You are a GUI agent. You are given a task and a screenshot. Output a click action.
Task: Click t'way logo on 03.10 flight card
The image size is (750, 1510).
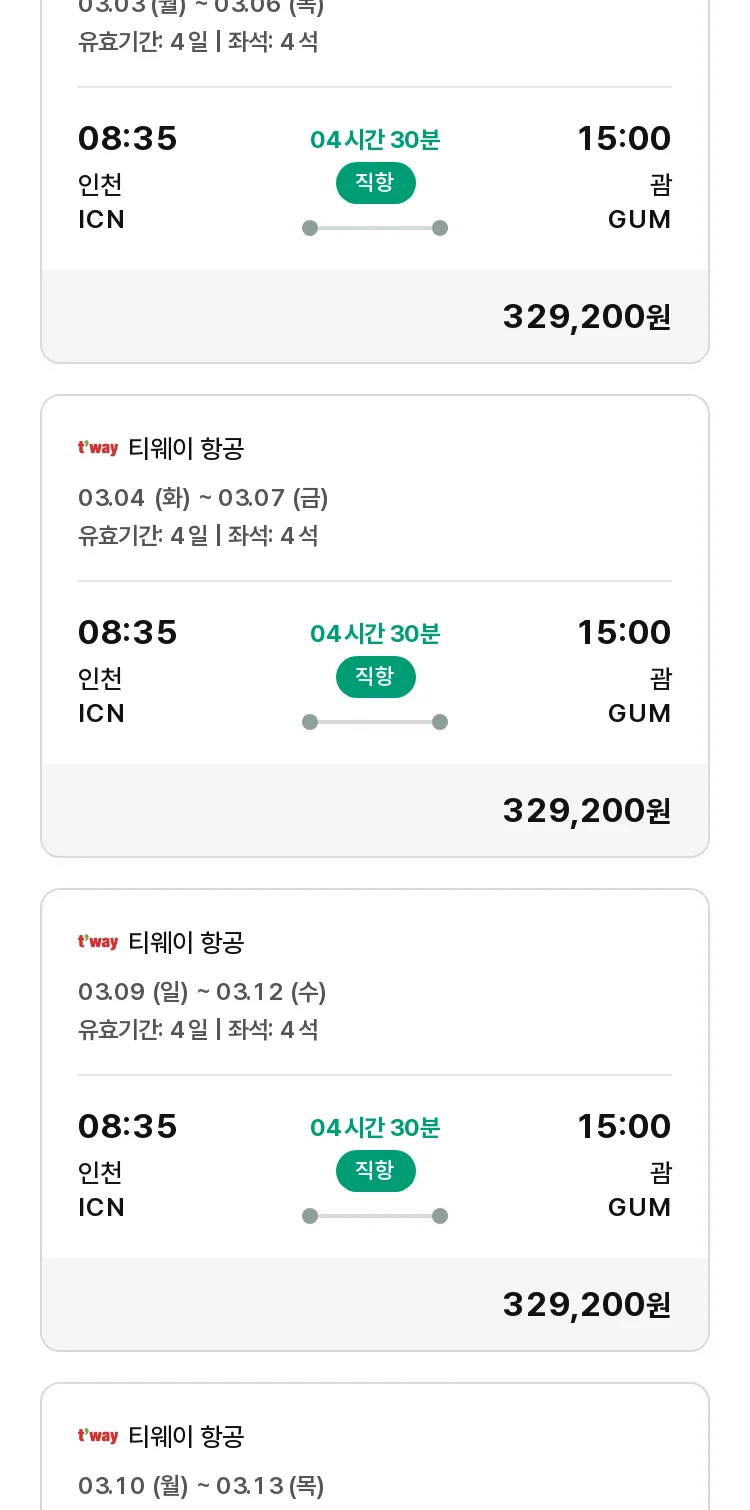pos(98,1436)
